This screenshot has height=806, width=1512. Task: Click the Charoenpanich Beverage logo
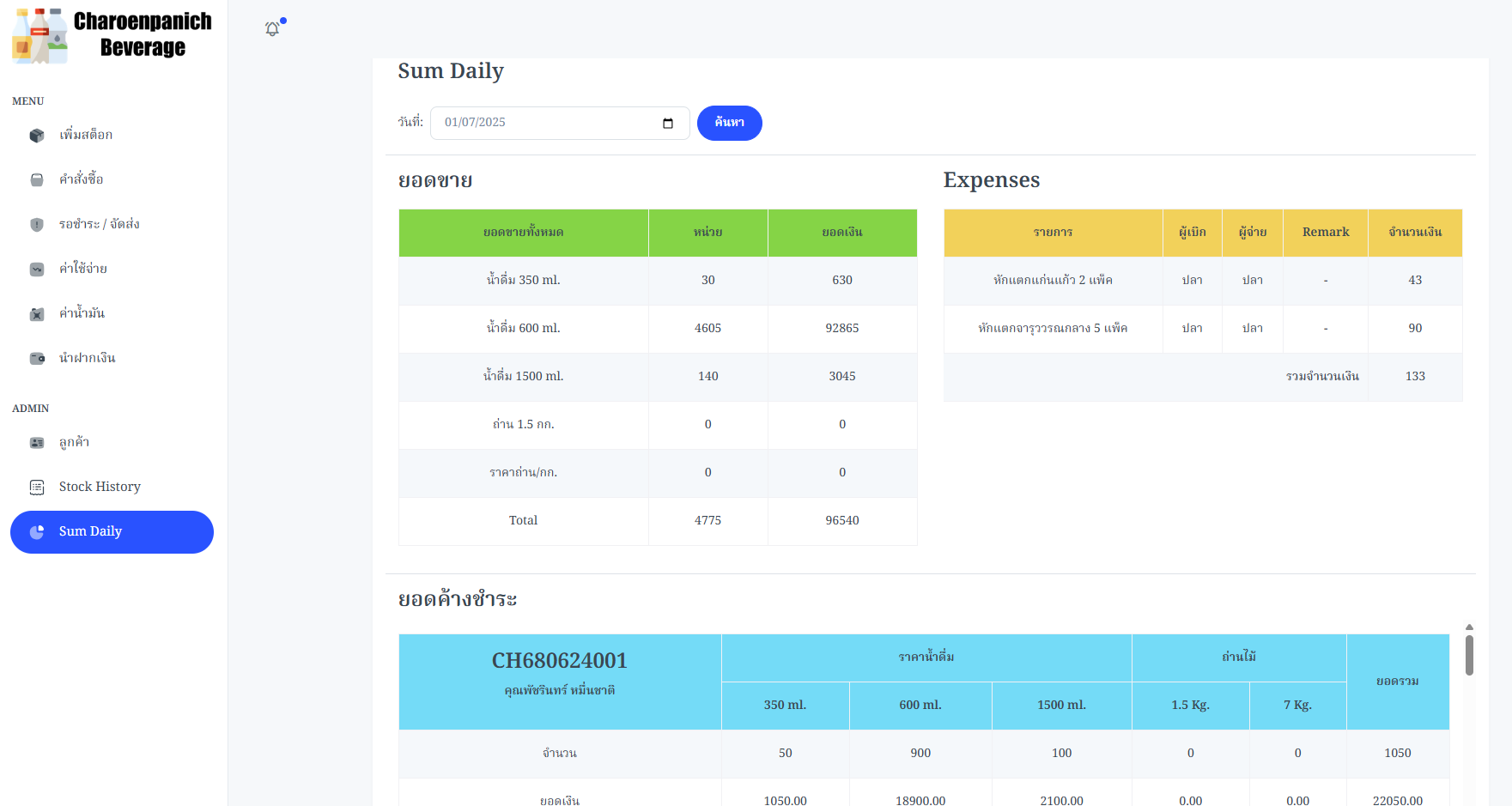tap(112, 35)
